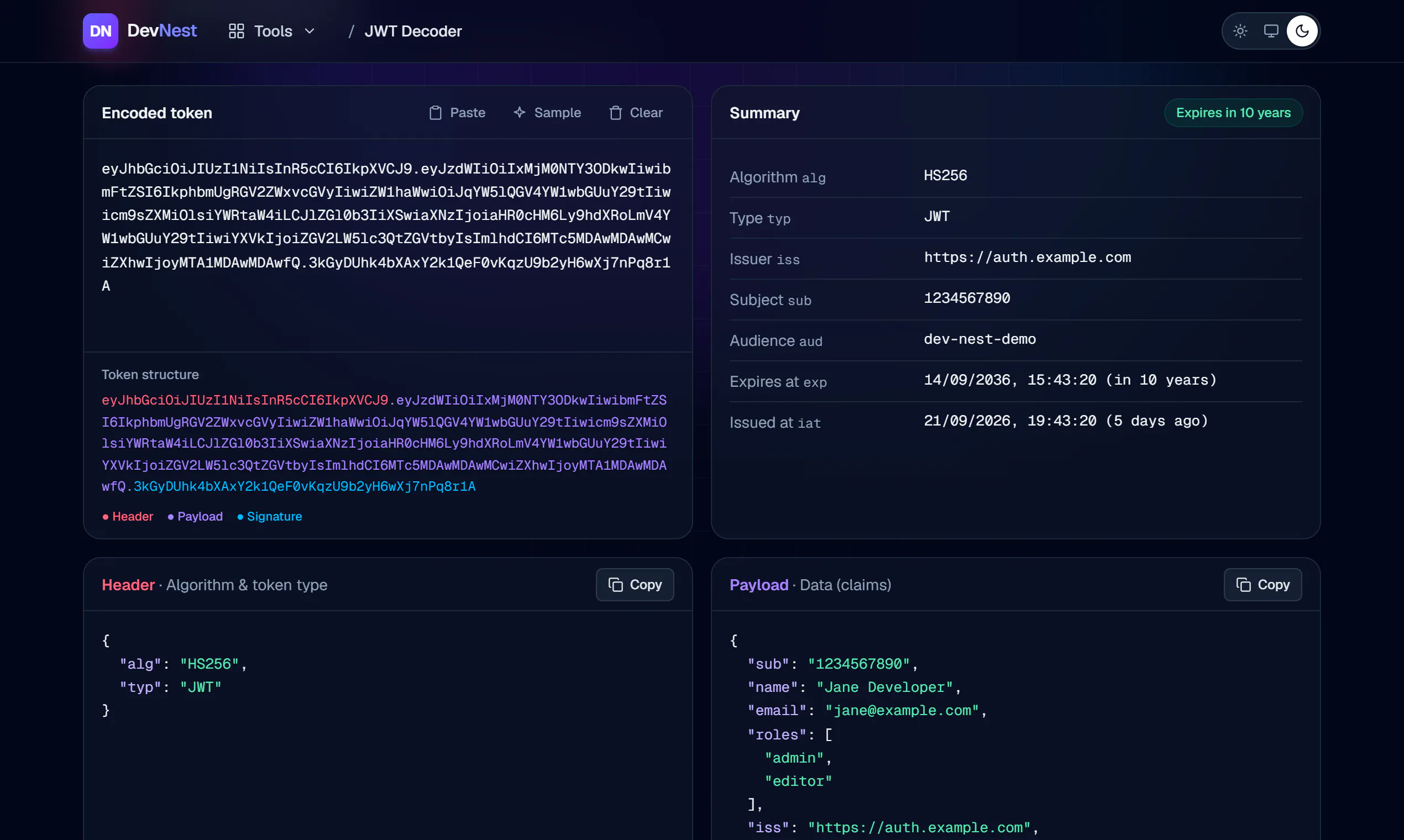Viewport: 1404px width, 840px height.
Task: Select "jane@example.com" in Payload JSON
Action: (902, 710)
